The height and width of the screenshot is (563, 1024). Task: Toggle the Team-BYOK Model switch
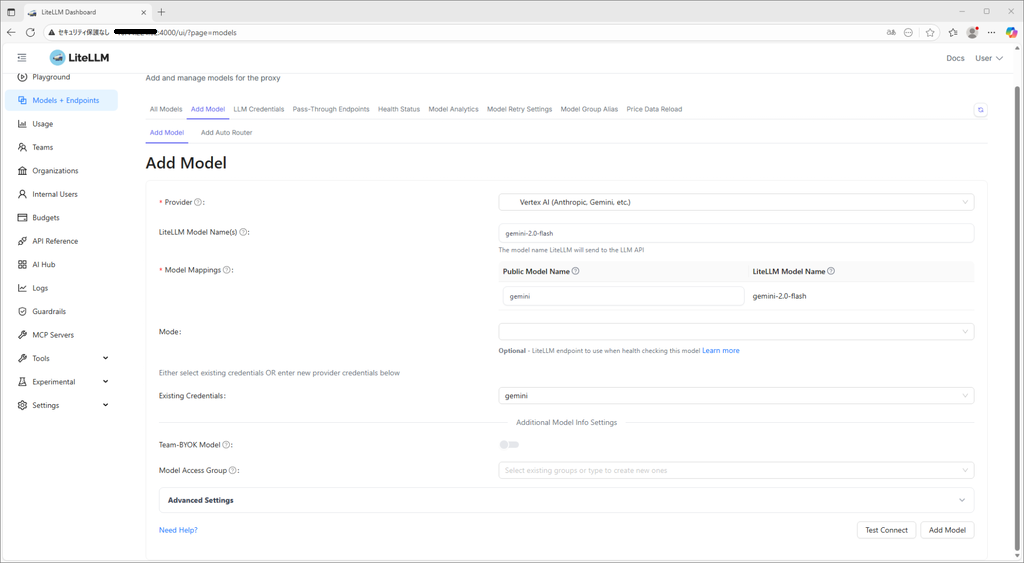[509, 445]
